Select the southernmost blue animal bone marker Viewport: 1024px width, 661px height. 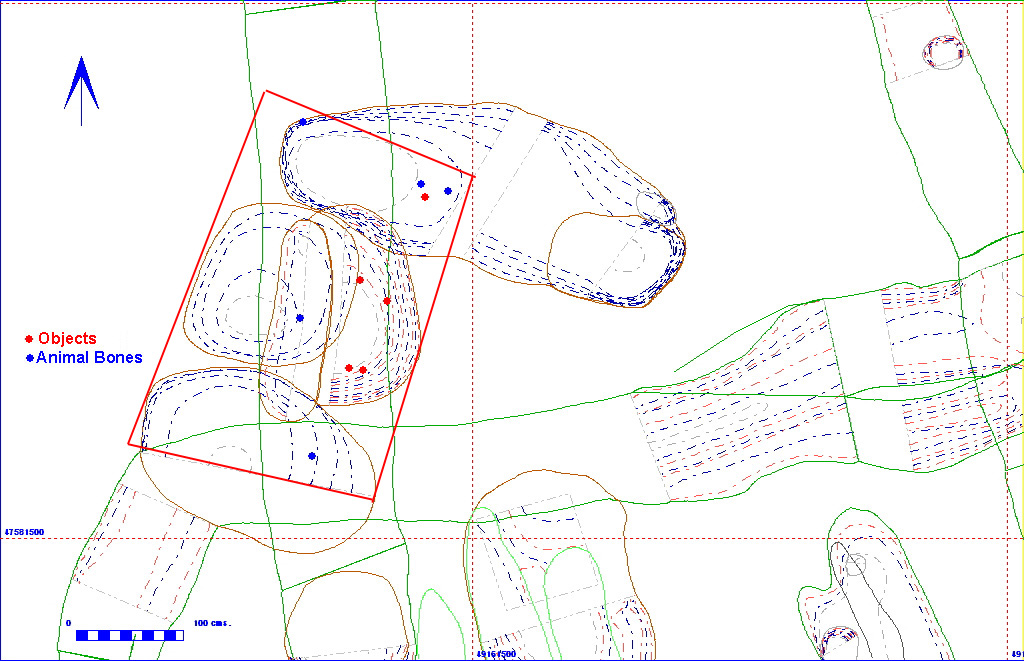click(x=312, y=456)
